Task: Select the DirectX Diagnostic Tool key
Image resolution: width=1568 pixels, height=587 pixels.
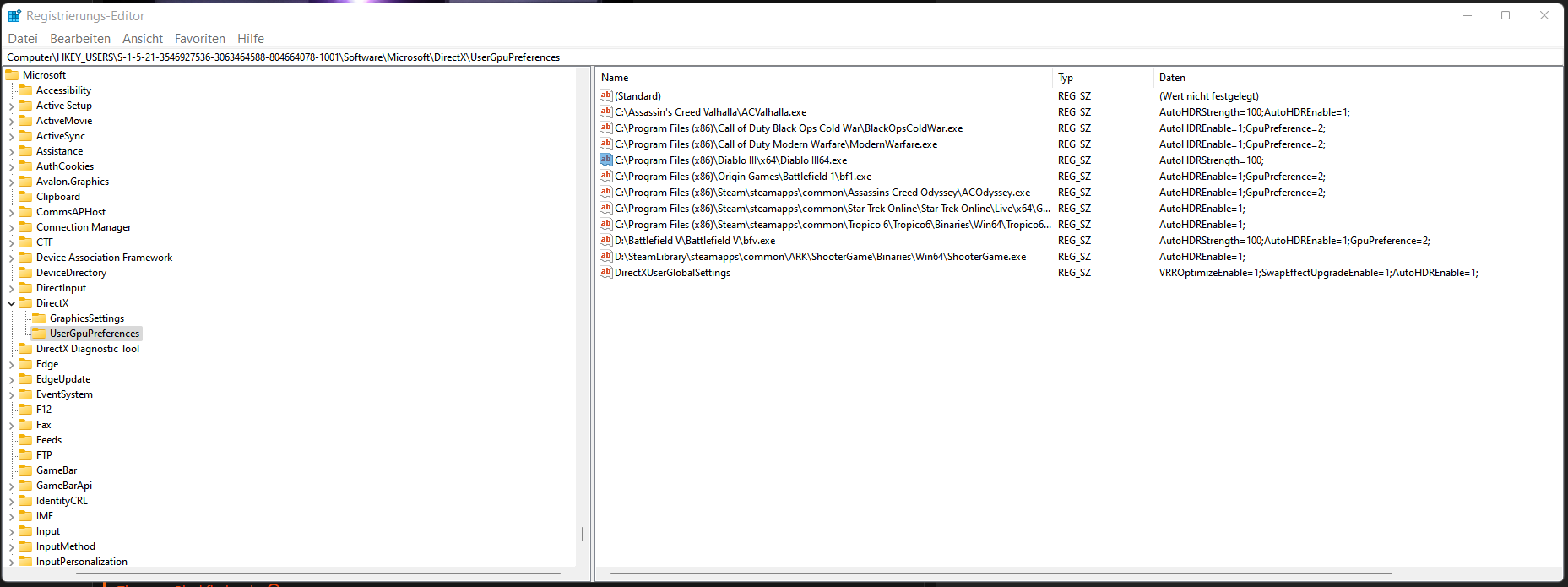Action: [x=88, y=349]
